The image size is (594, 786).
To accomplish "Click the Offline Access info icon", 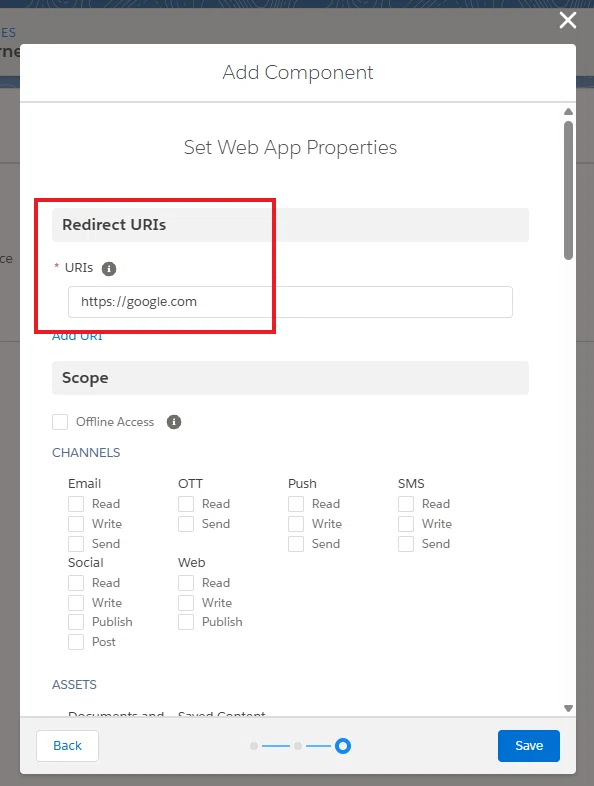I will point(174,422).
